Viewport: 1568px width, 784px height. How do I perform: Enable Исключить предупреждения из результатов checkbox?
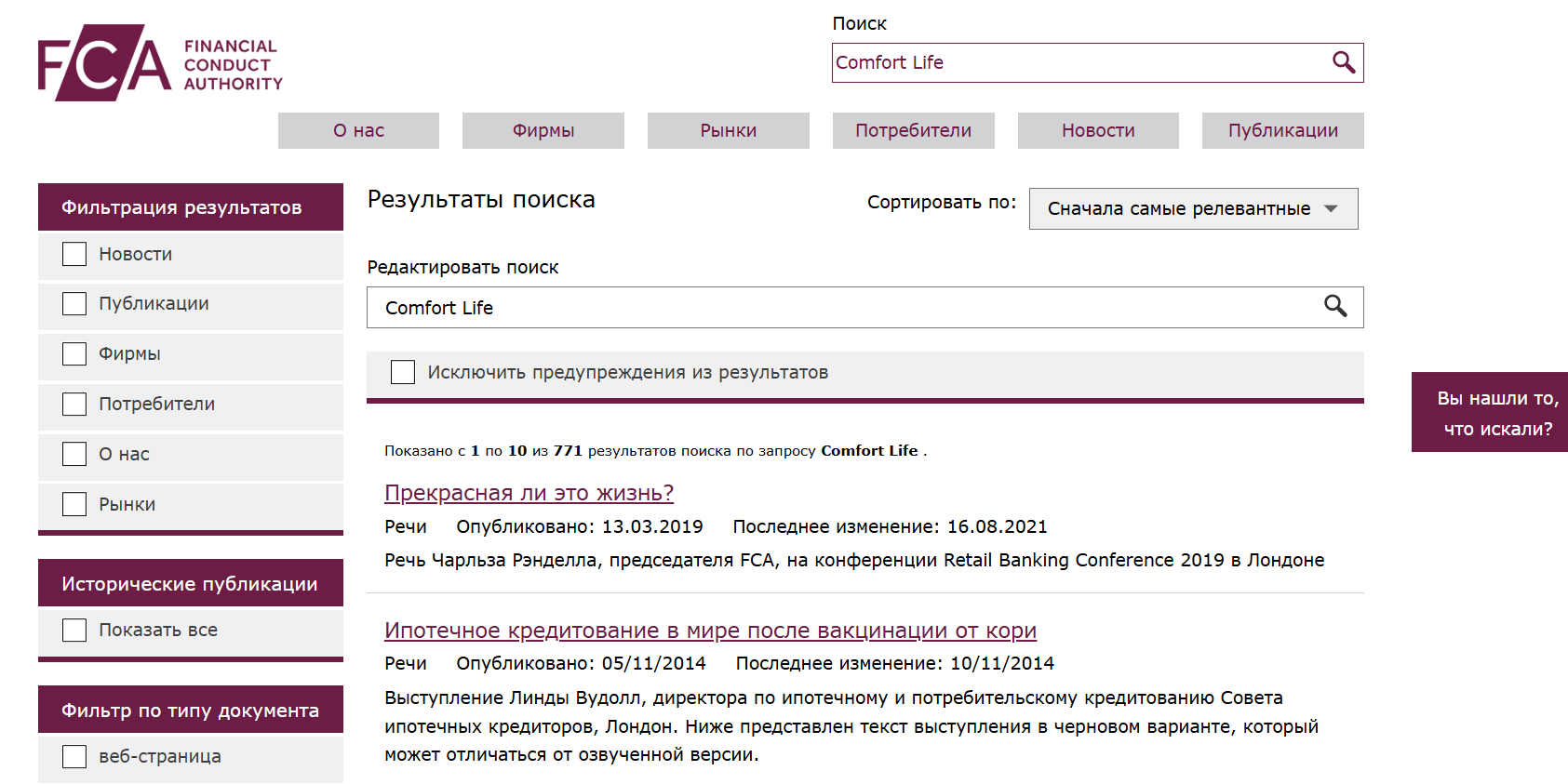403,372
